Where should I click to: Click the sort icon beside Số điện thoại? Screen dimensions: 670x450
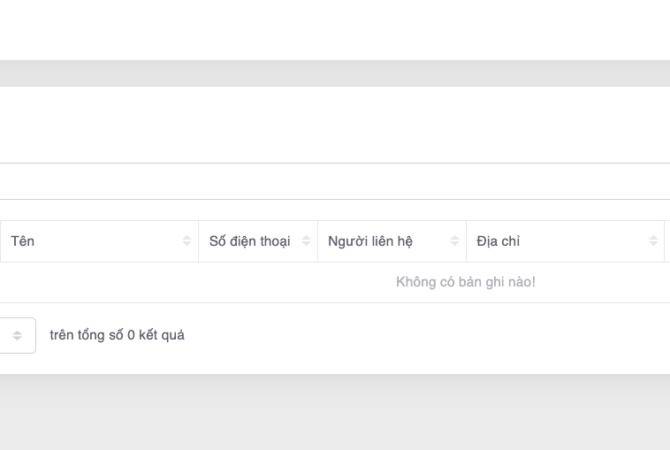coord(305,242)
